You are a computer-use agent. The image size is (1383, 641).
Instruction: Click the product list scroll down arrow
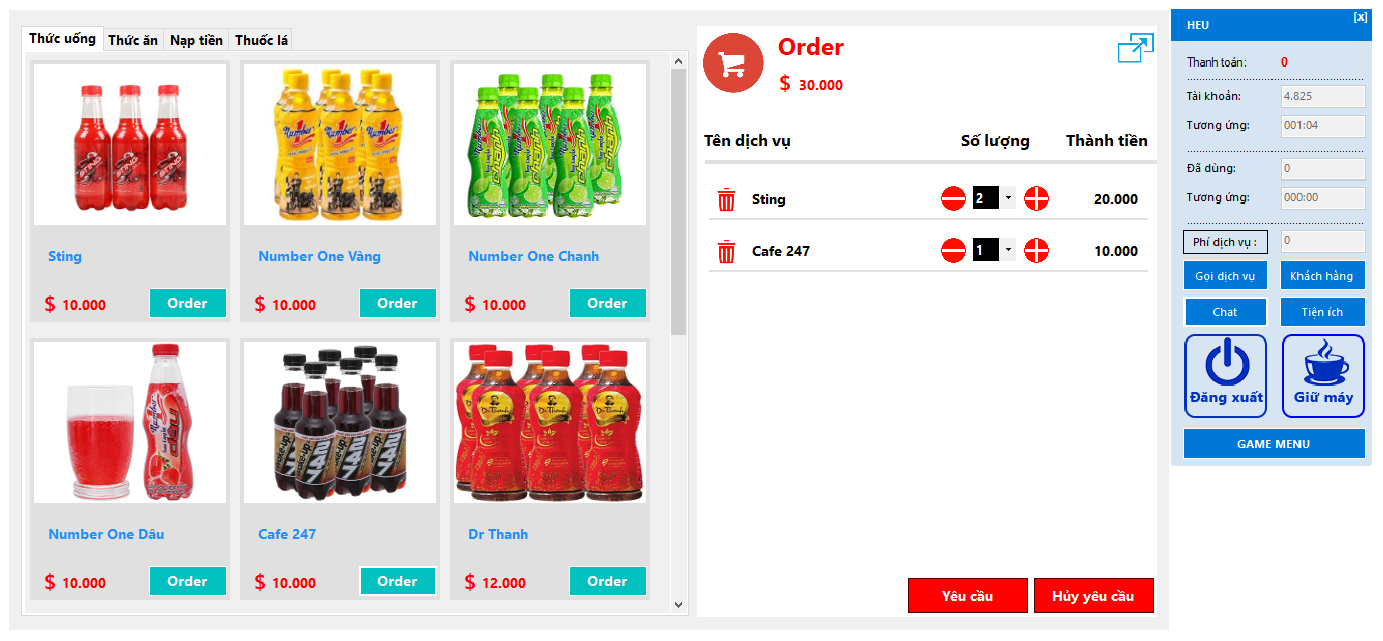pyautogui.click(x=679, y=604)
